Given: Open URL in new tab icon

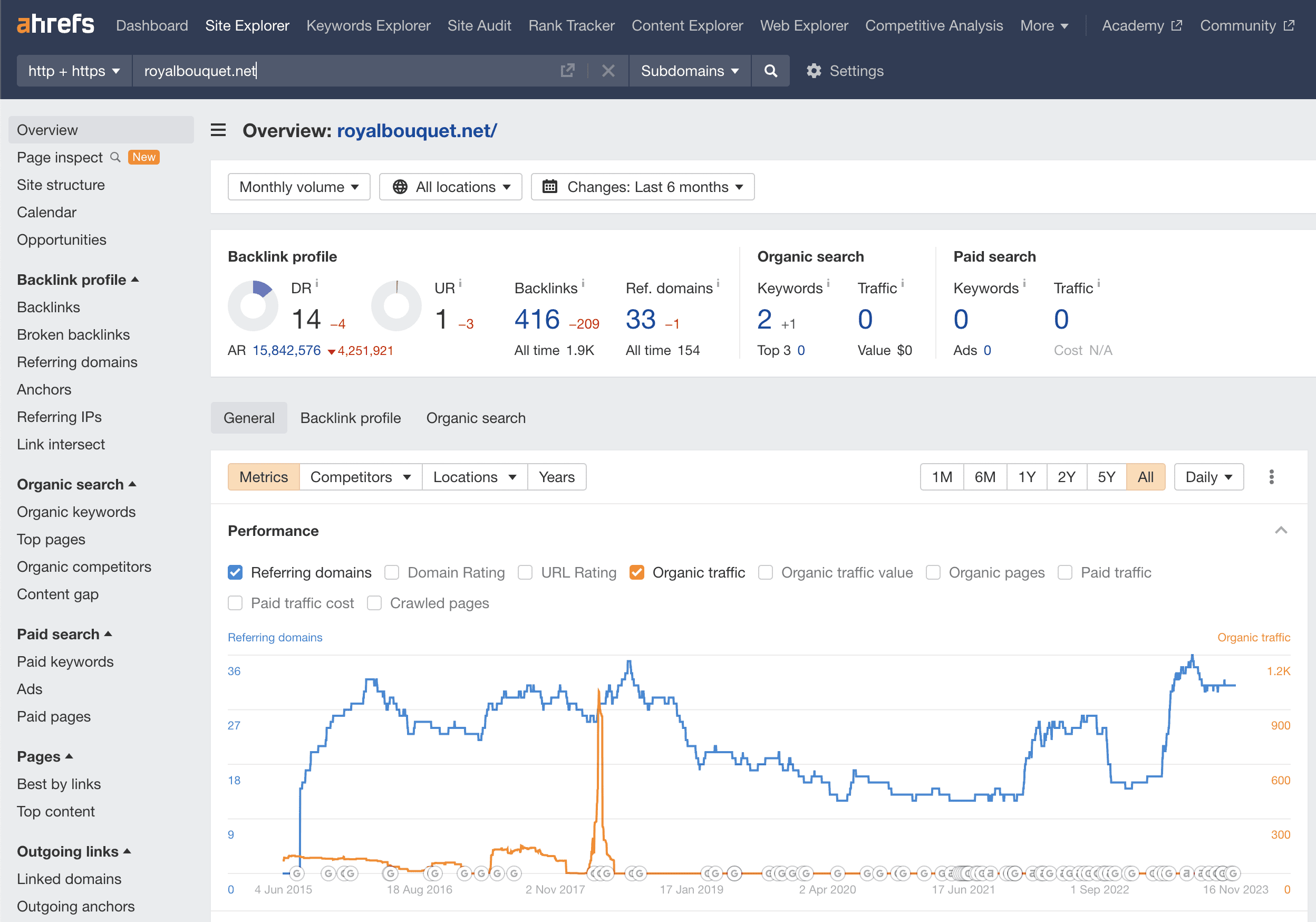Looking at the screenshot, I should 567,71.
